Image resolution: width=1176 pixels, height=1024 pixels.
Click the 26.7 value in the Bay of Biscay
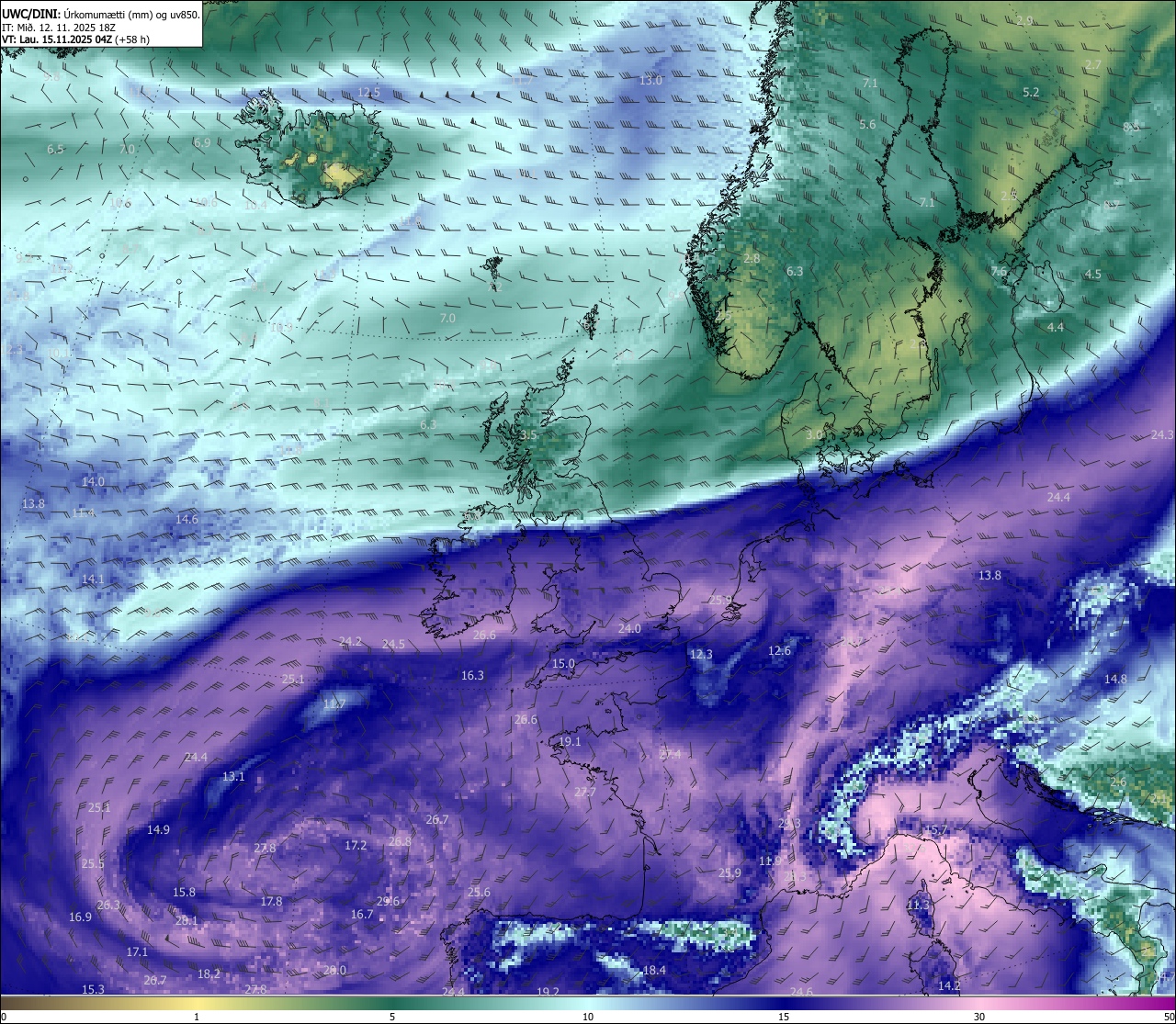(437, 820)
